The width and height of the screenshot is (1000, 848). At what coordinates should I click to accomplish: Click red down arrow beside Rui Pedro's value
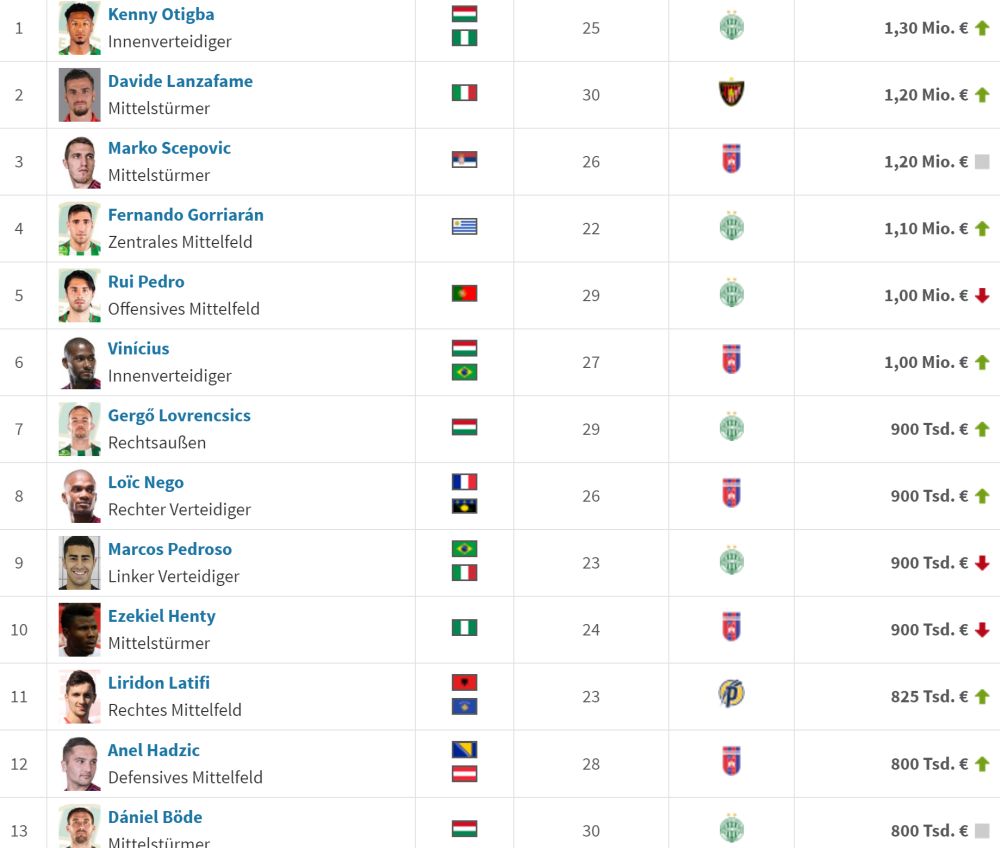pyautogui.click(x=982, y=295)
